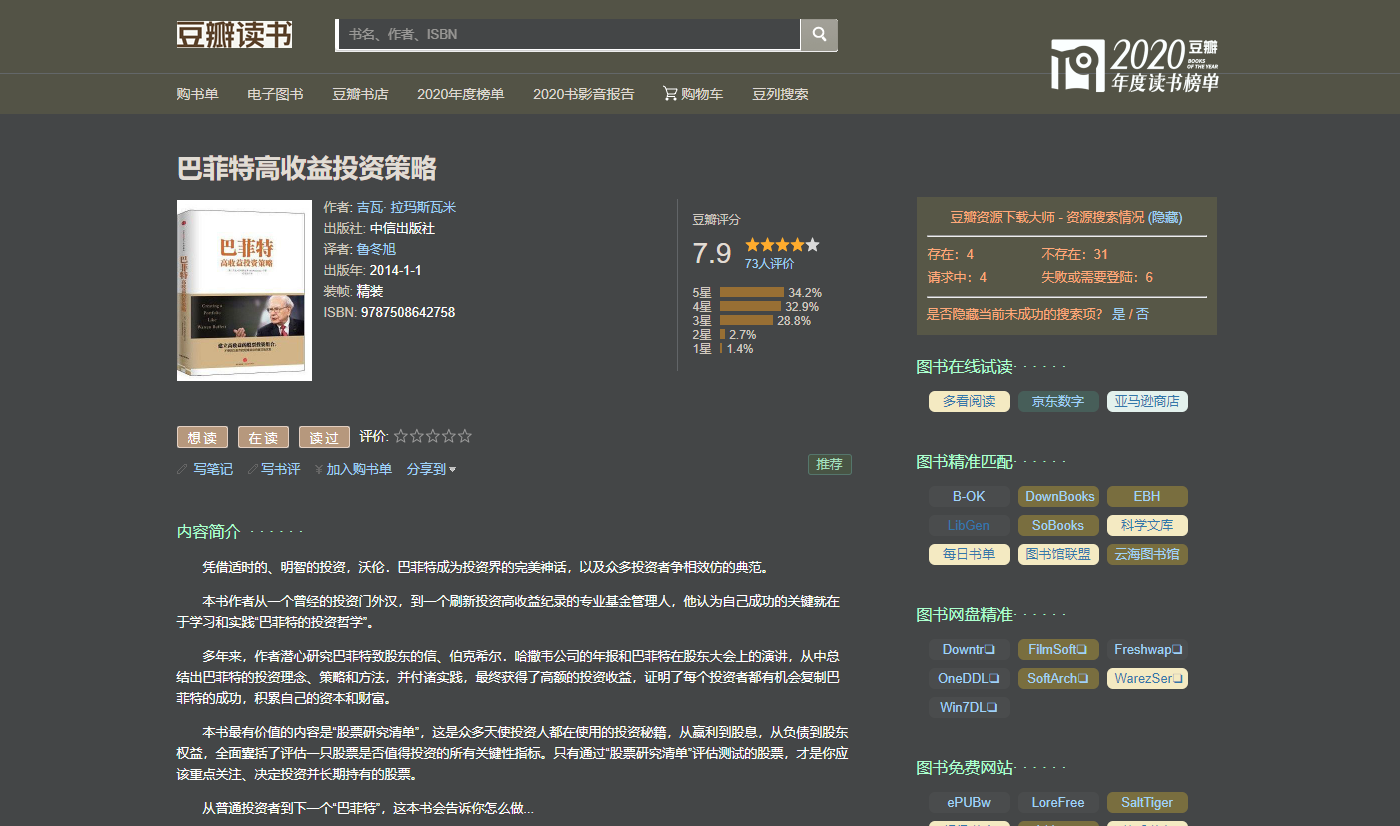Rate the book one star
The width and height of the screenshot is (1400, 826).
[x=401, y=436]
